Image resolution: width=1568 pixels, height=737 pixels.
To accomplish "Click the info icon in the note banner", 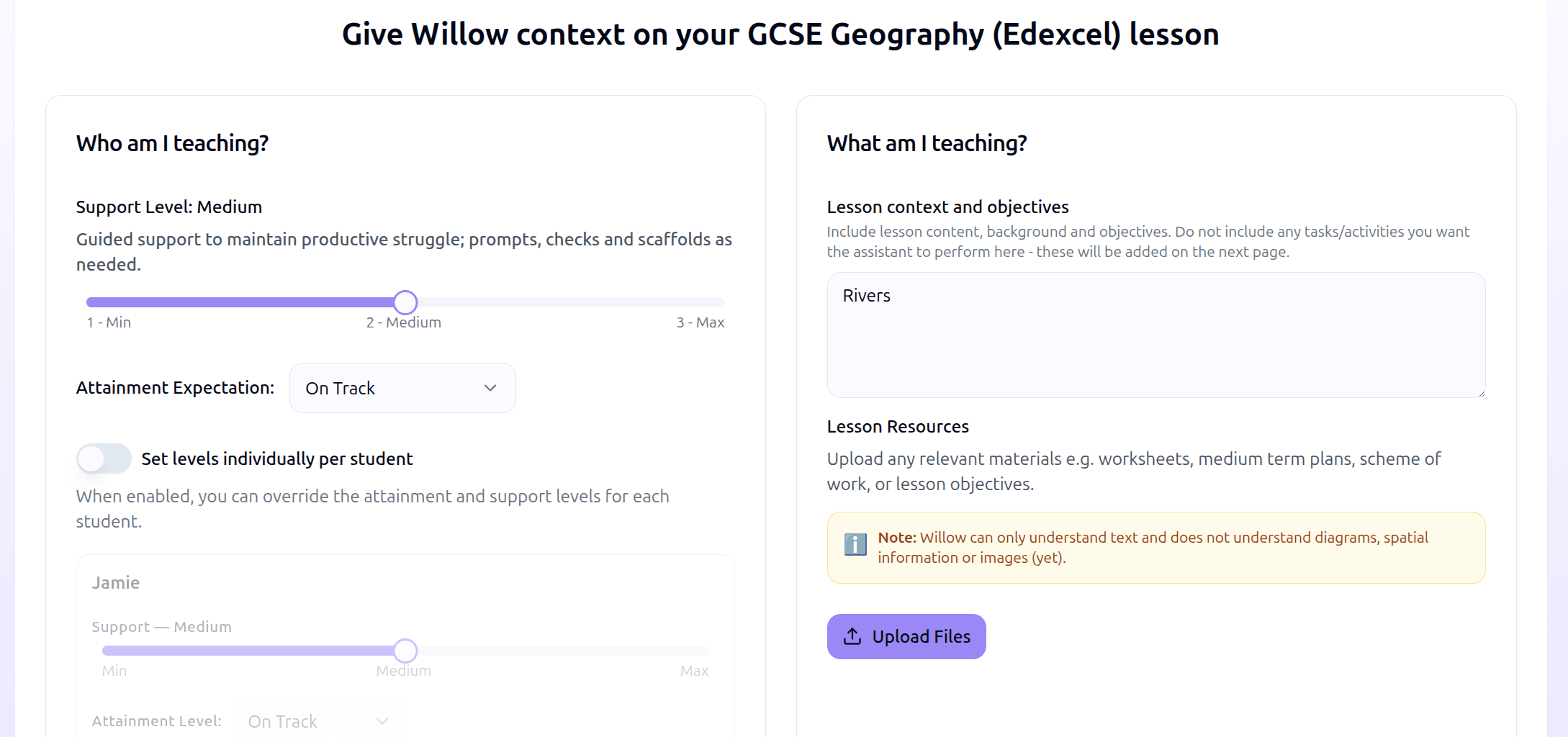I will click(x=855, y=546).
